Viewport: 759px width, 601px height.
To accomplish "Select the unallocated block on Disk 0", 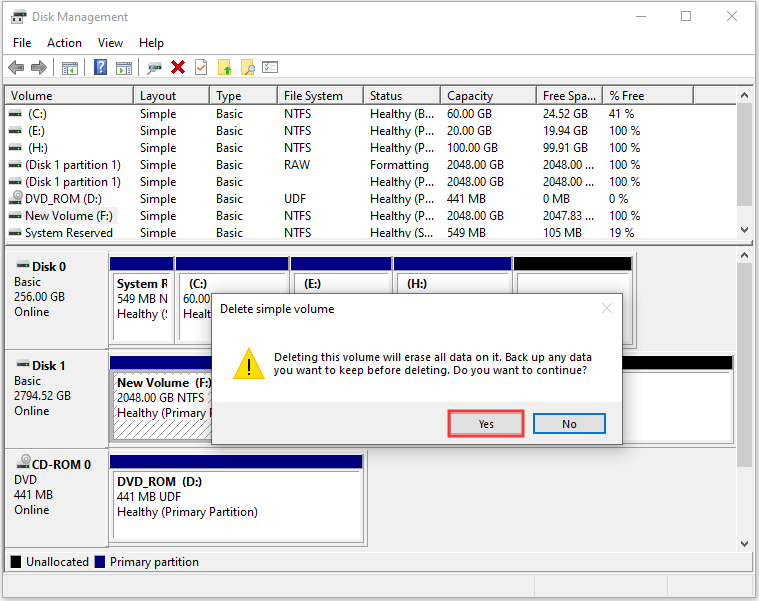I will [x=573, y=275].
